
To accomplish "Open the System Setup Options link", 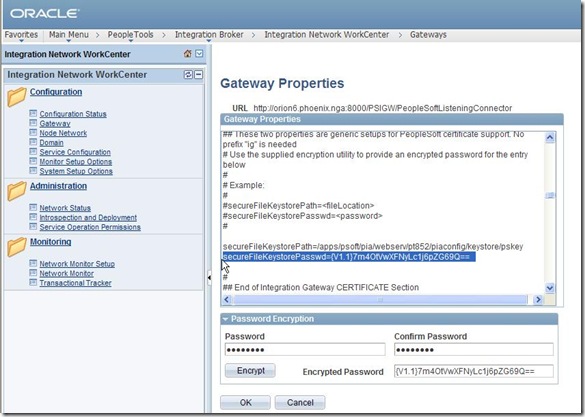I will pos(76,171).
